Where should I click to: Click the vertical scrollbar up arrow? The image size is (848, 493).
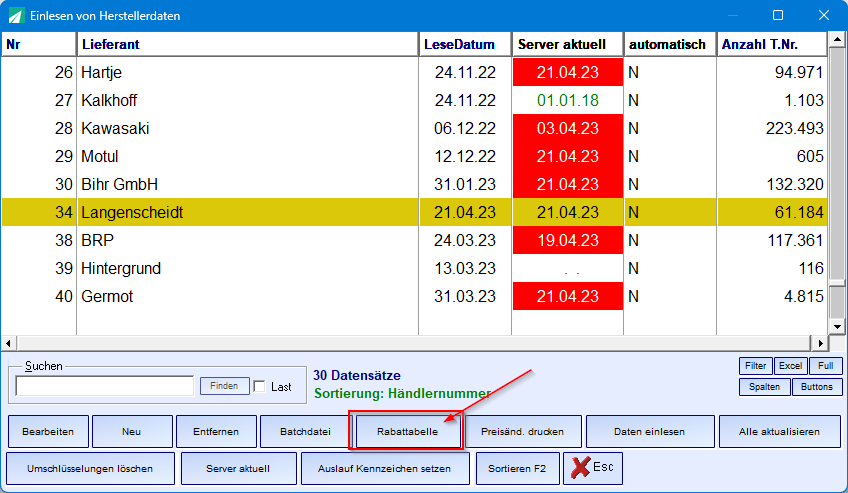click(837, 39)
